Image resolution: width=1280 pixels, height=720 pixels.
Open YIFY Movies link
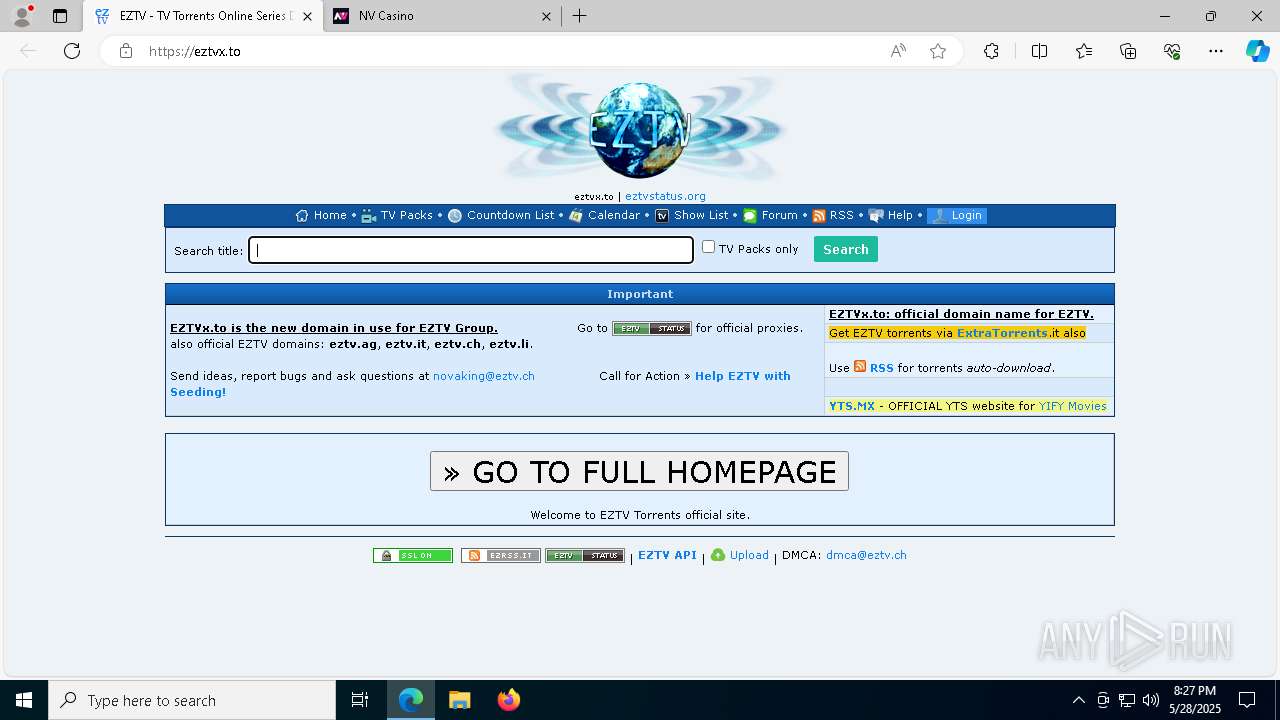[1073, 406]
